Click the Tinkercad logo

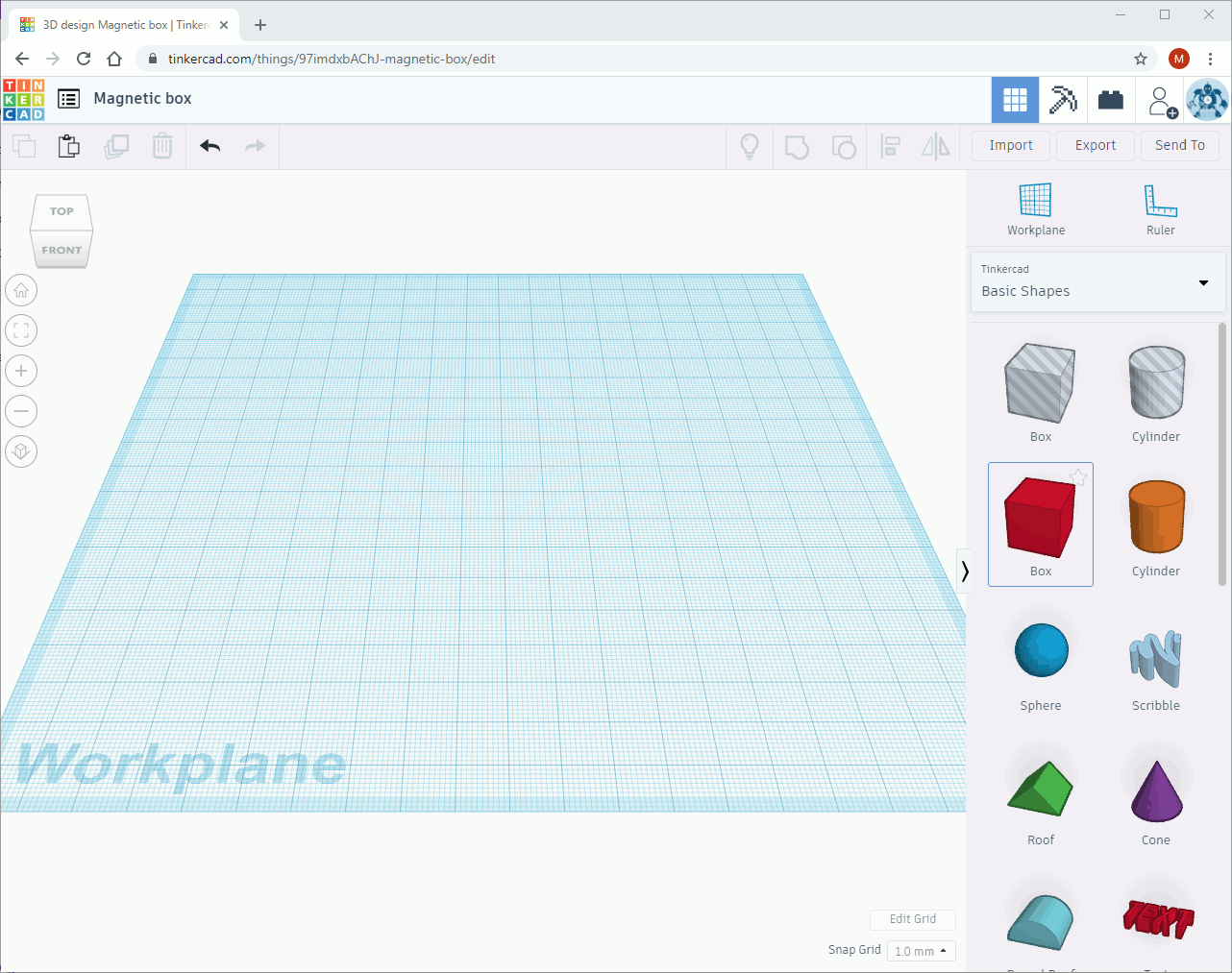[x=24, y=100]
